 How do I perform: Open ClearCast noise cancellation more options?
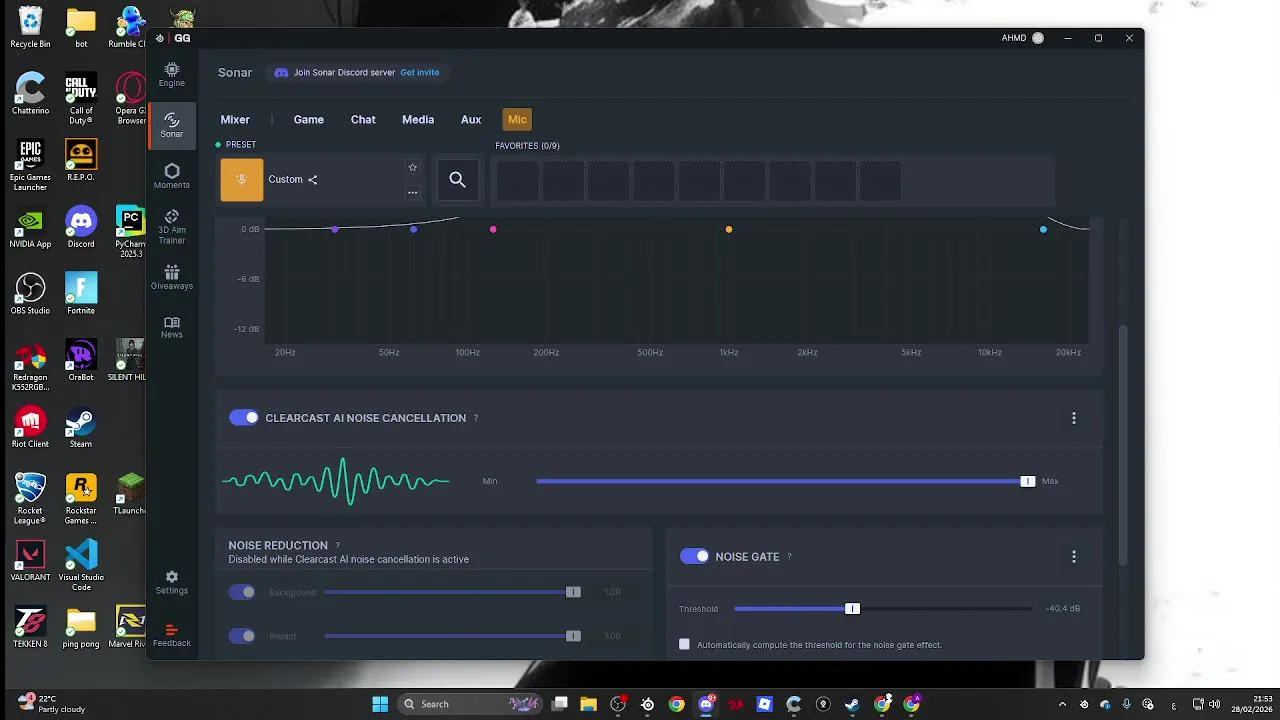coord(1074,418)
